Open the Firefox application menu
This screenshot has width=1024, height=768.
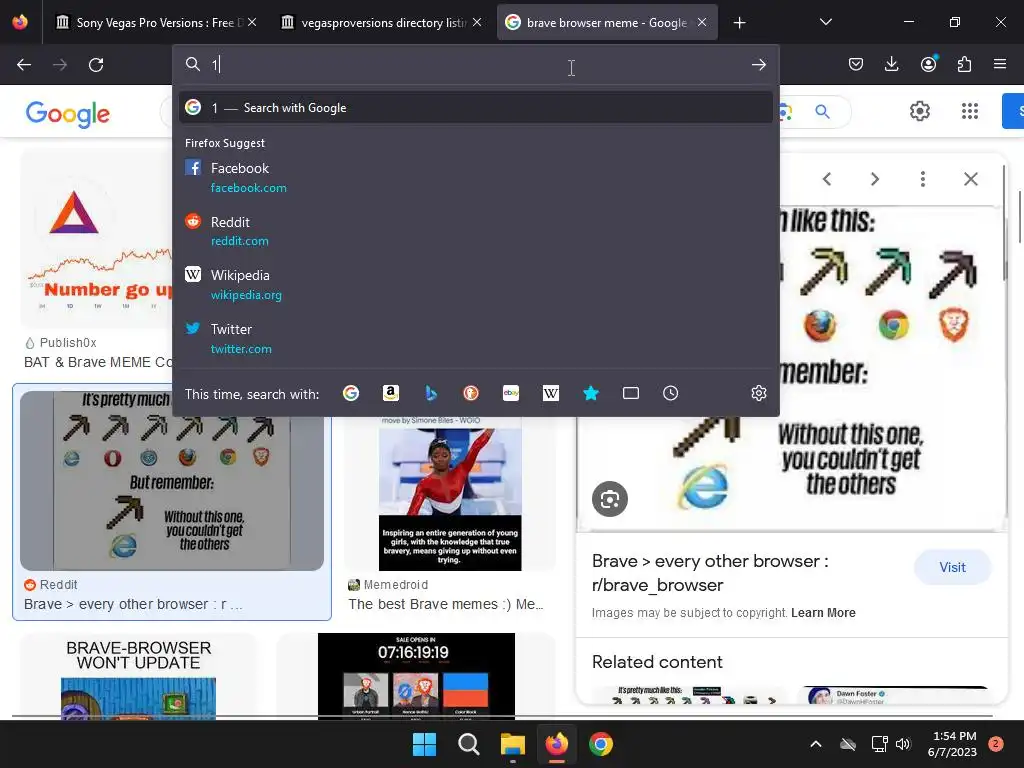[x=1000, y=64]
